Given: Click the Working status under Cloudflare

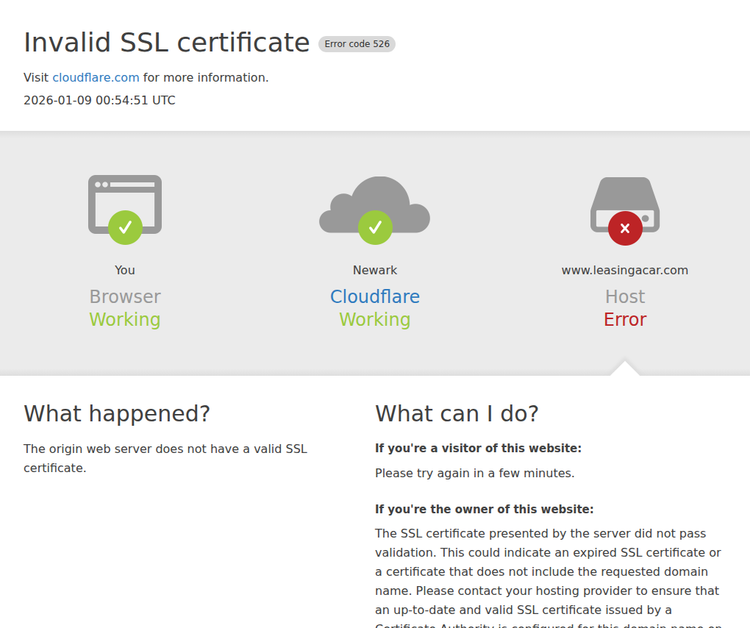Looking at the screenshot, I should pos(375,320).
